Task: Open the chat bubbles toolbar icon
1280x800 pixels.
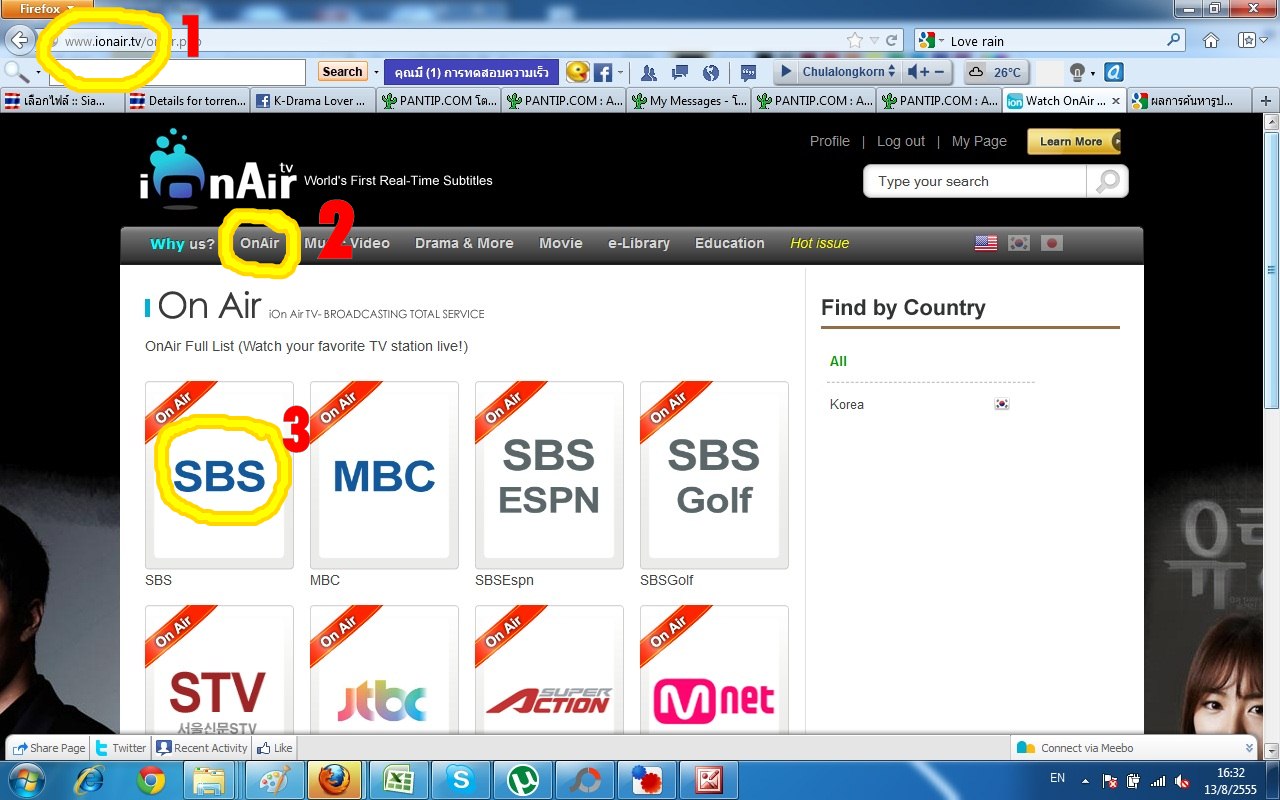Action: [680, 72]
